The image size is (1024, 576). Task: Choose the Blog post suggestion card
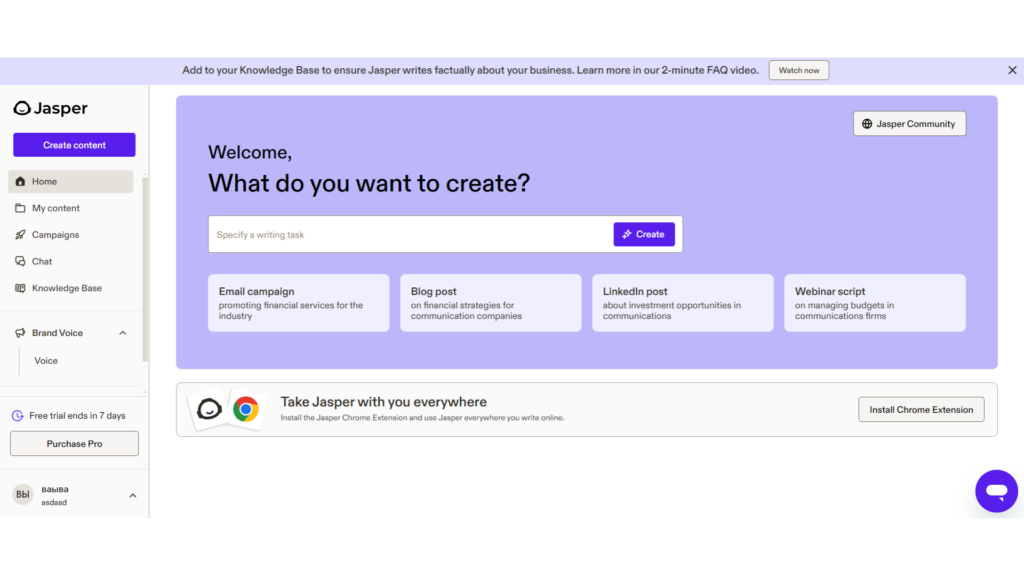pos(490,303)
